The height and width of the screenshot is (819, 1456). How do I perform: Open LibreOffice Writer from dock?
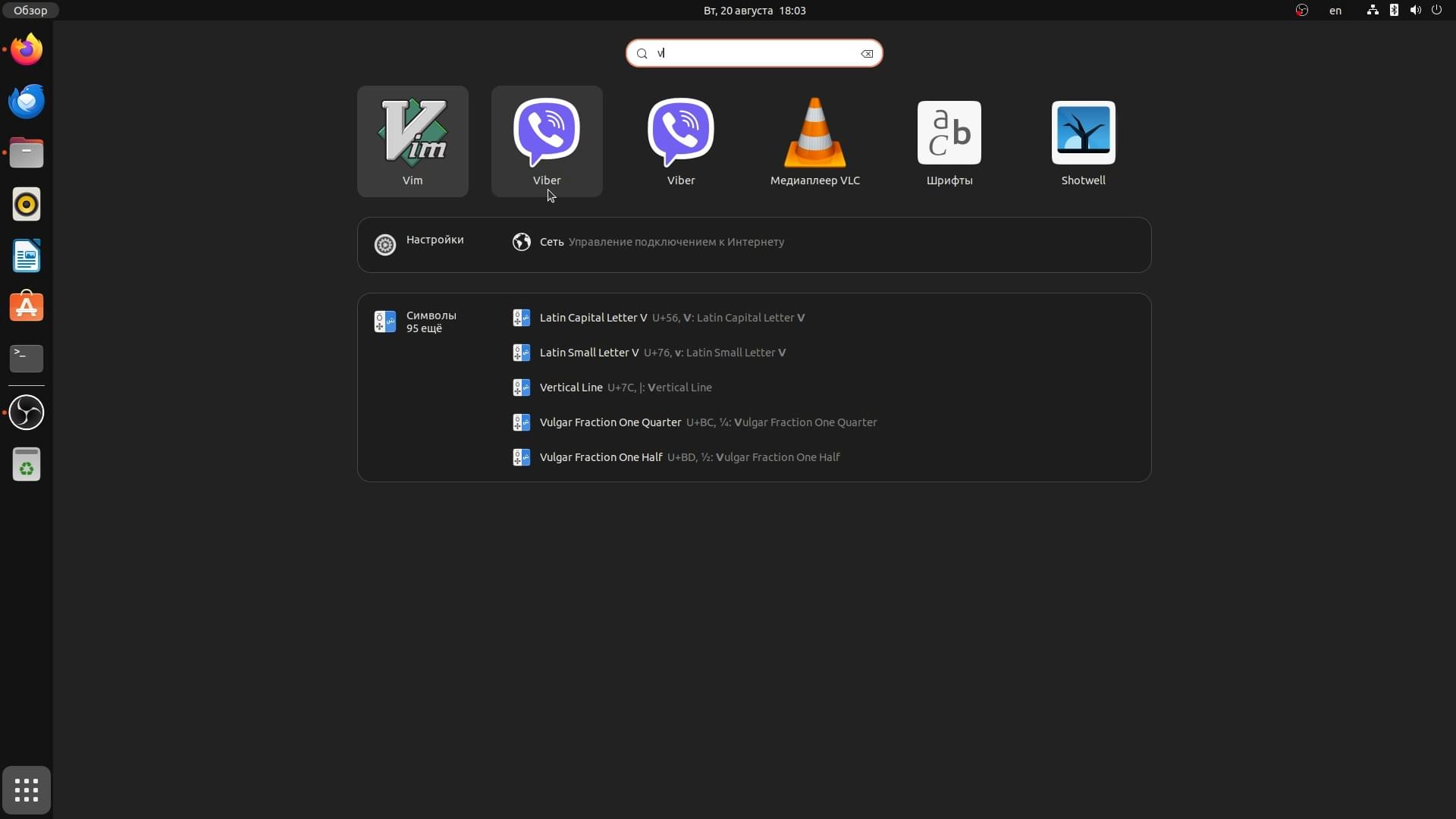tap(27, 256)
